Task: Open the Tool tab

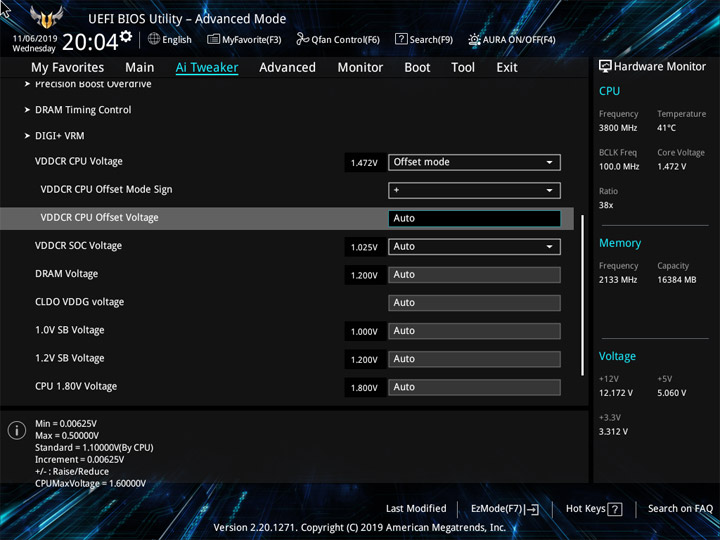Action: click(x=463, y=68)
